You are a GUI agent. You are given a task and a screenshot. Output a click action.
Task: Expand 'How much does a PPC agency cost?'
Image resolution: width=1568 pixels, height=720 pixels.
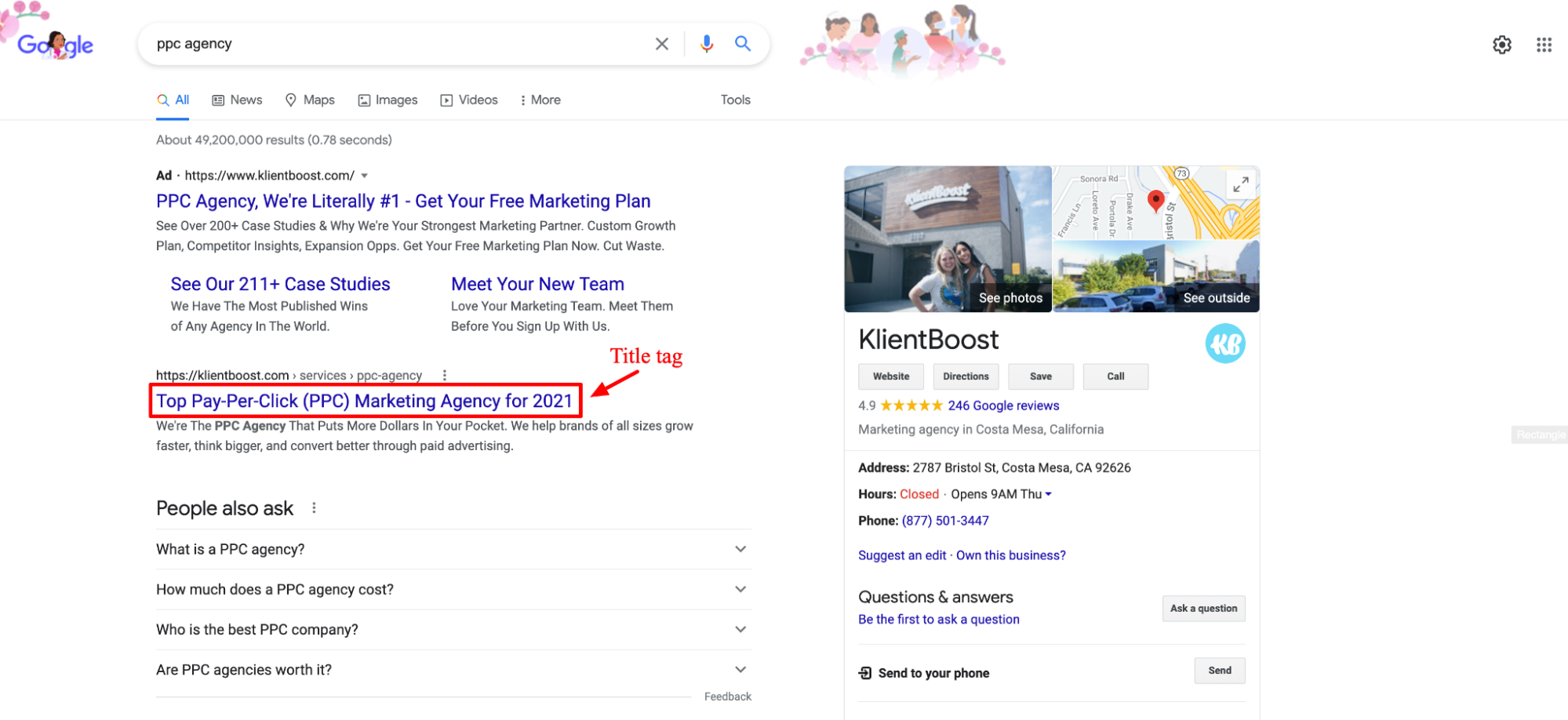(x=453, y=590)
